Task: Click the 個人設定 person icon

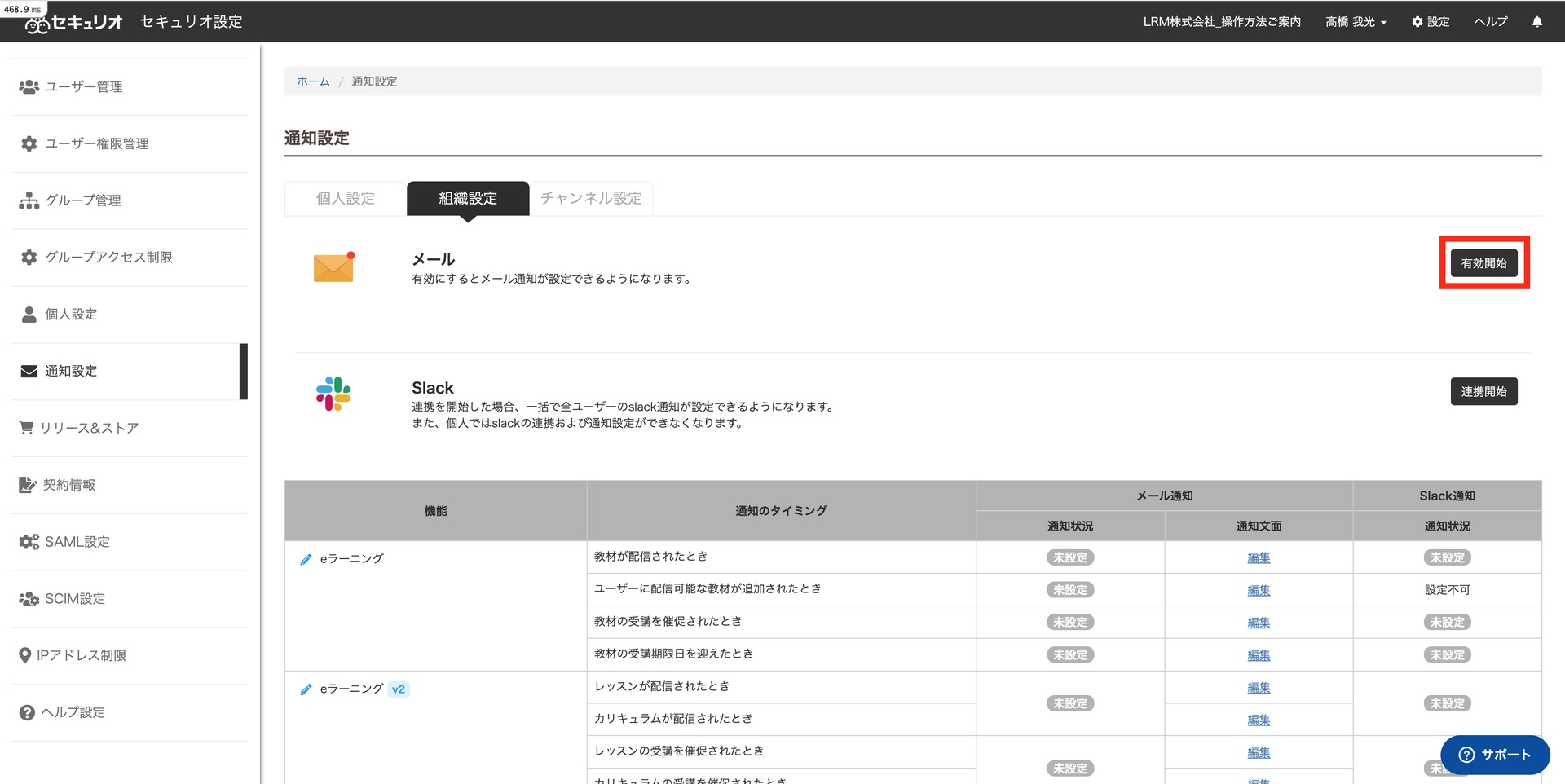Action: click(29, 315)
